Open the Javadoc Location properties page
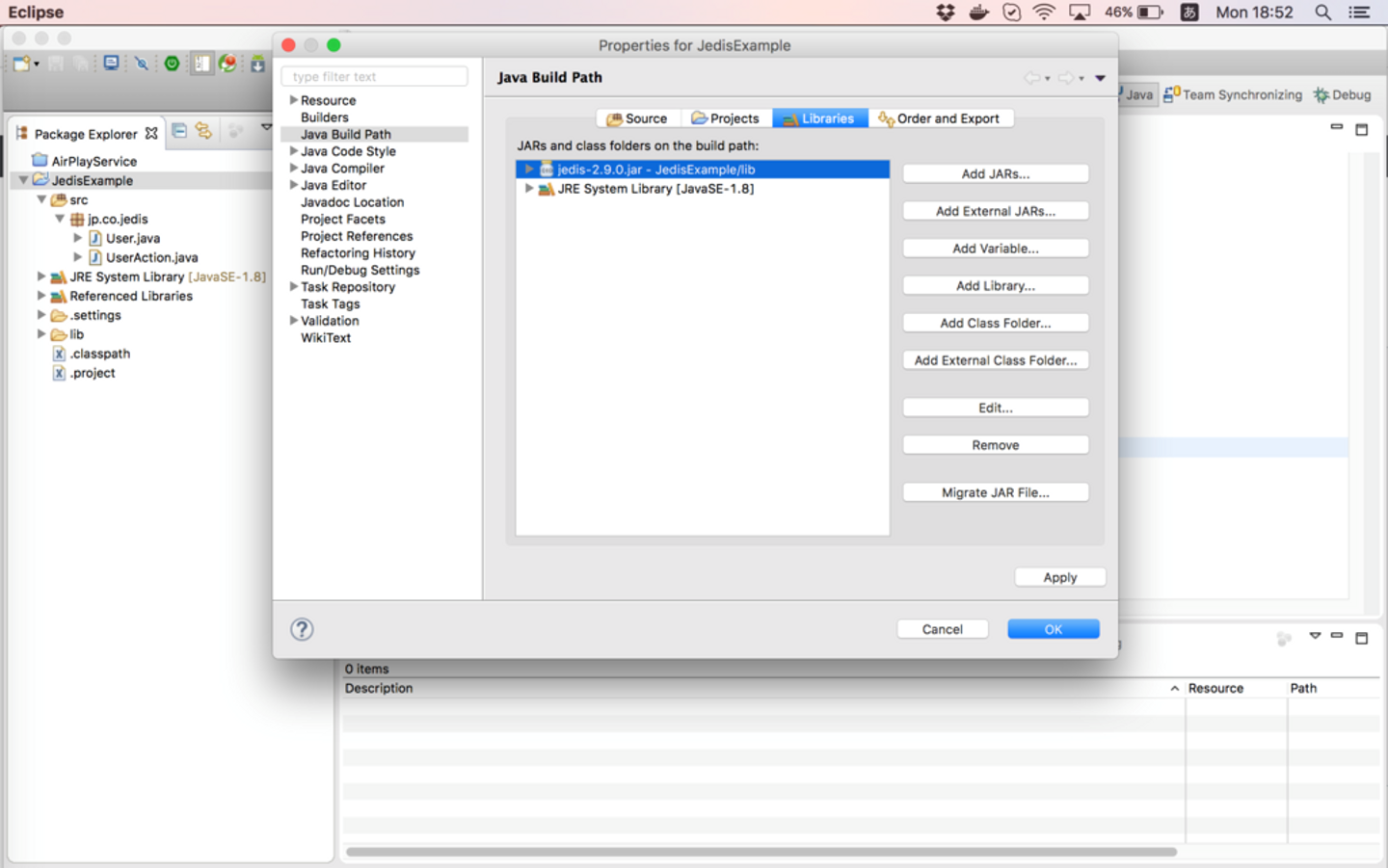1388x868 pixels. pyautogui.click(x=352, y=202)
